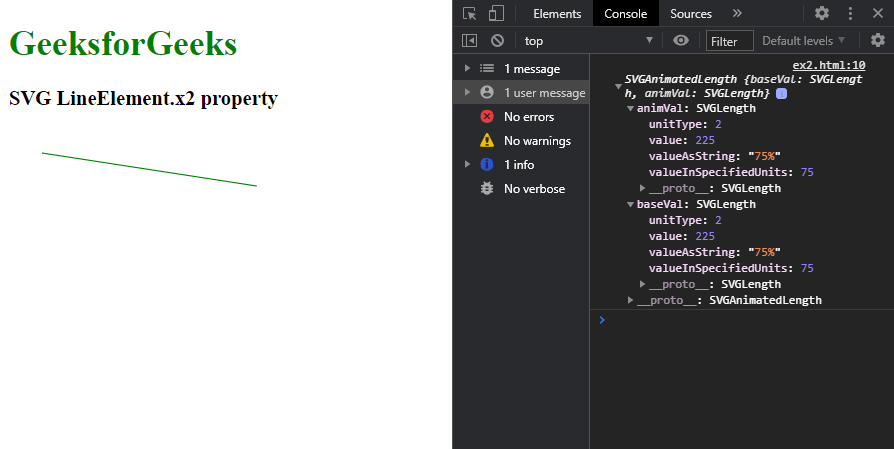Click the user message avatar icon
Screen dimensions: 894x449
[x=487, y=92]
